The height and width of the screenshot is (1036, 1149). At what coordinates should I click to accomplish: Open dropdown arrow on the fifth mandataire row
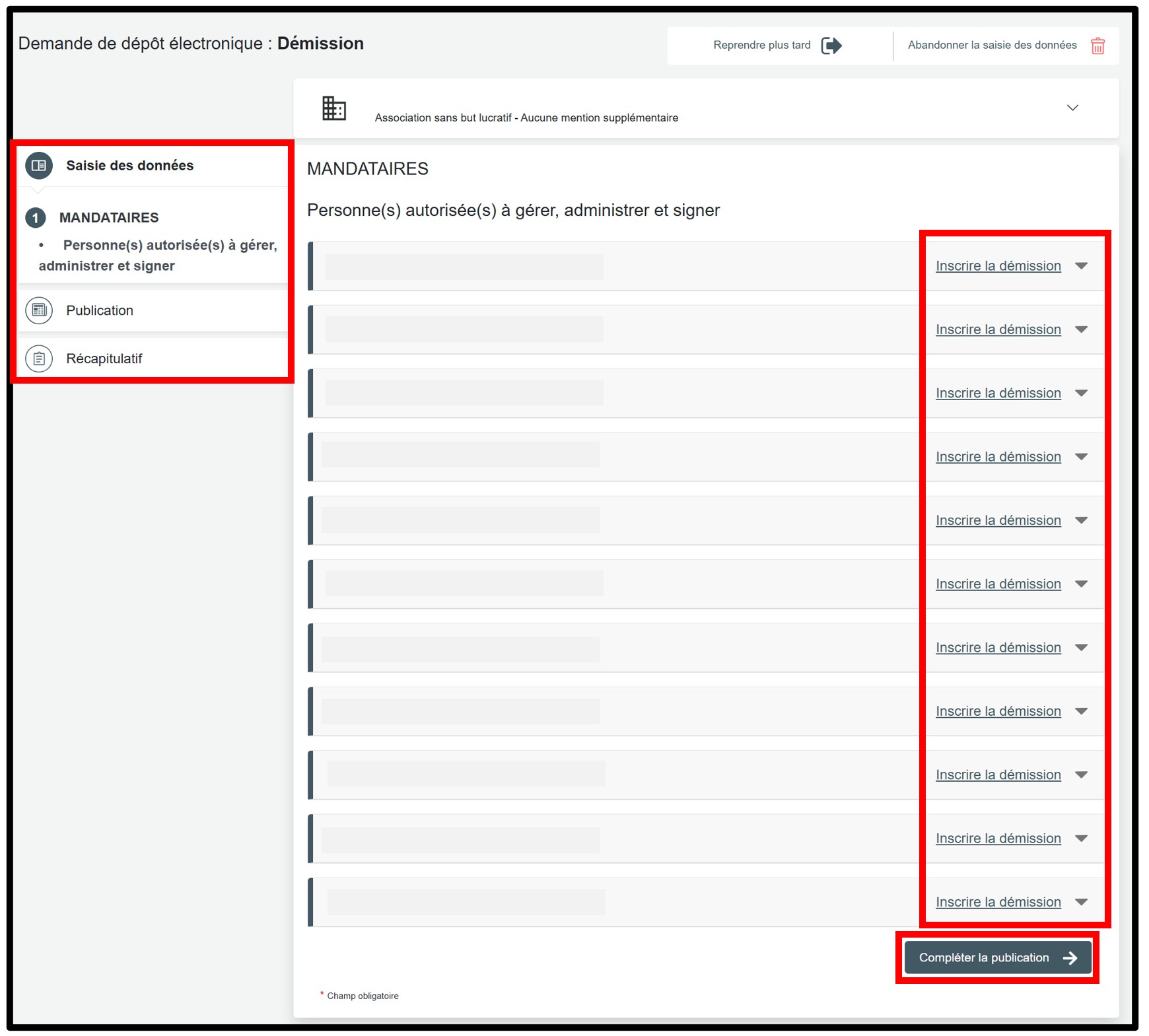(1081, 520)
